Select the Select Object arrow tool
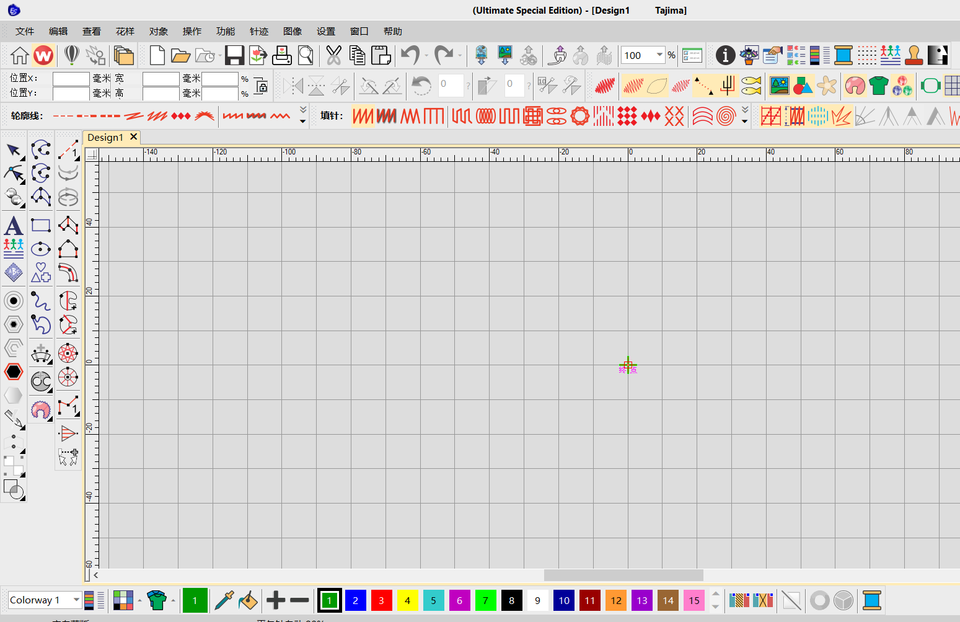Viewport: 960px width, 622px height. pos(15,151)
